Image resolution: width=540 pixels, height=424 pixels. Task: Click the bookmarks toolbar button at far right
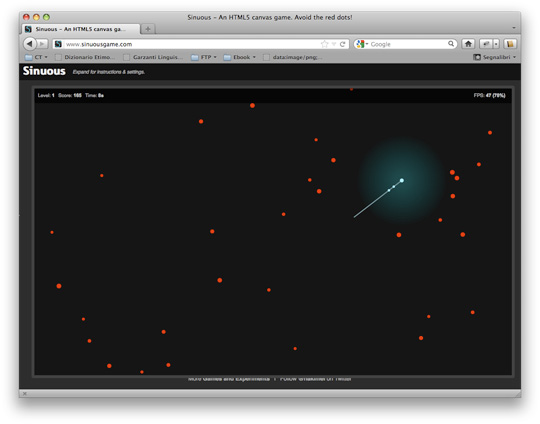point(510,44)
